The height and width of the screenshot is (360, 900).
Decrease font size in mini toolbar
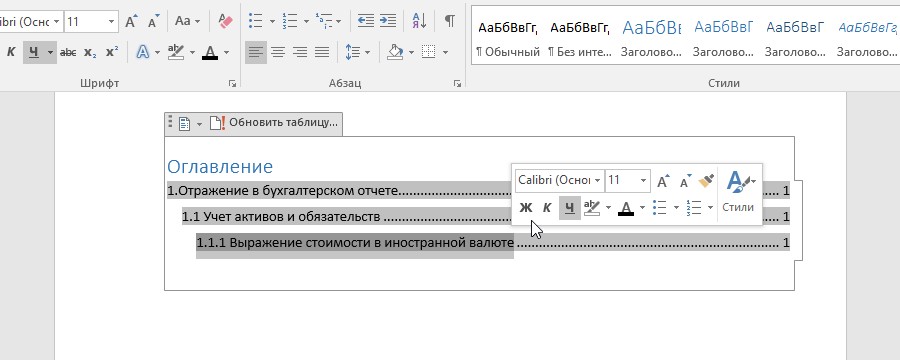coord(685,181)
